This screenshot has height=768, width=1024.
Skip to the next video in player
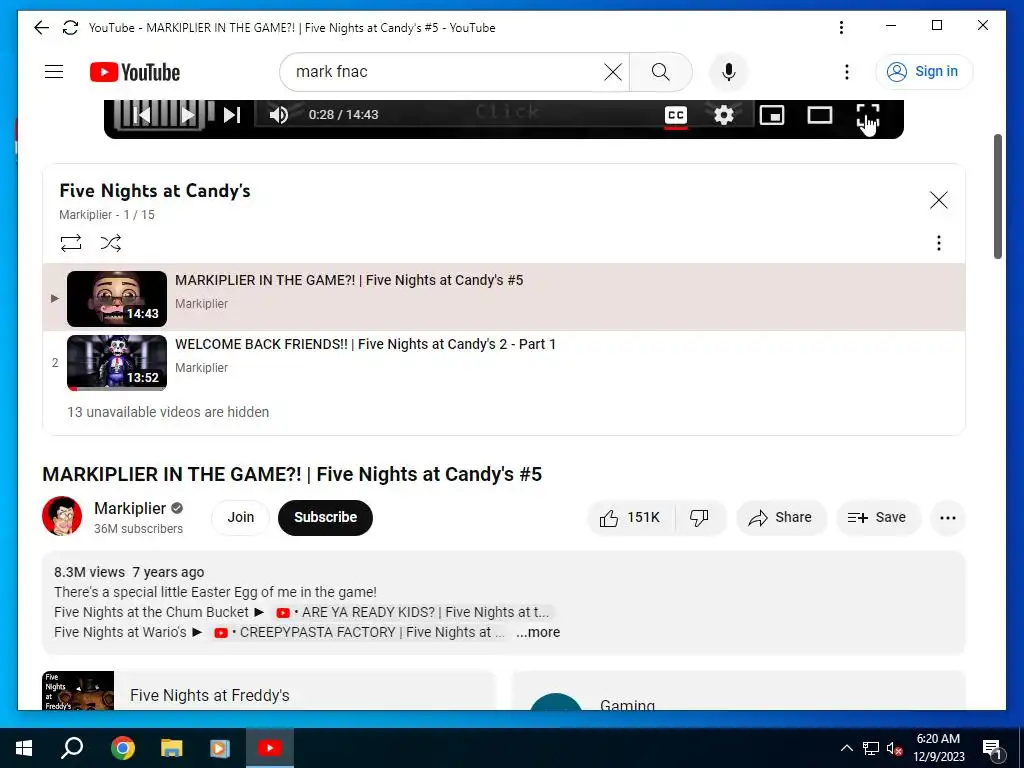point(232,115)
